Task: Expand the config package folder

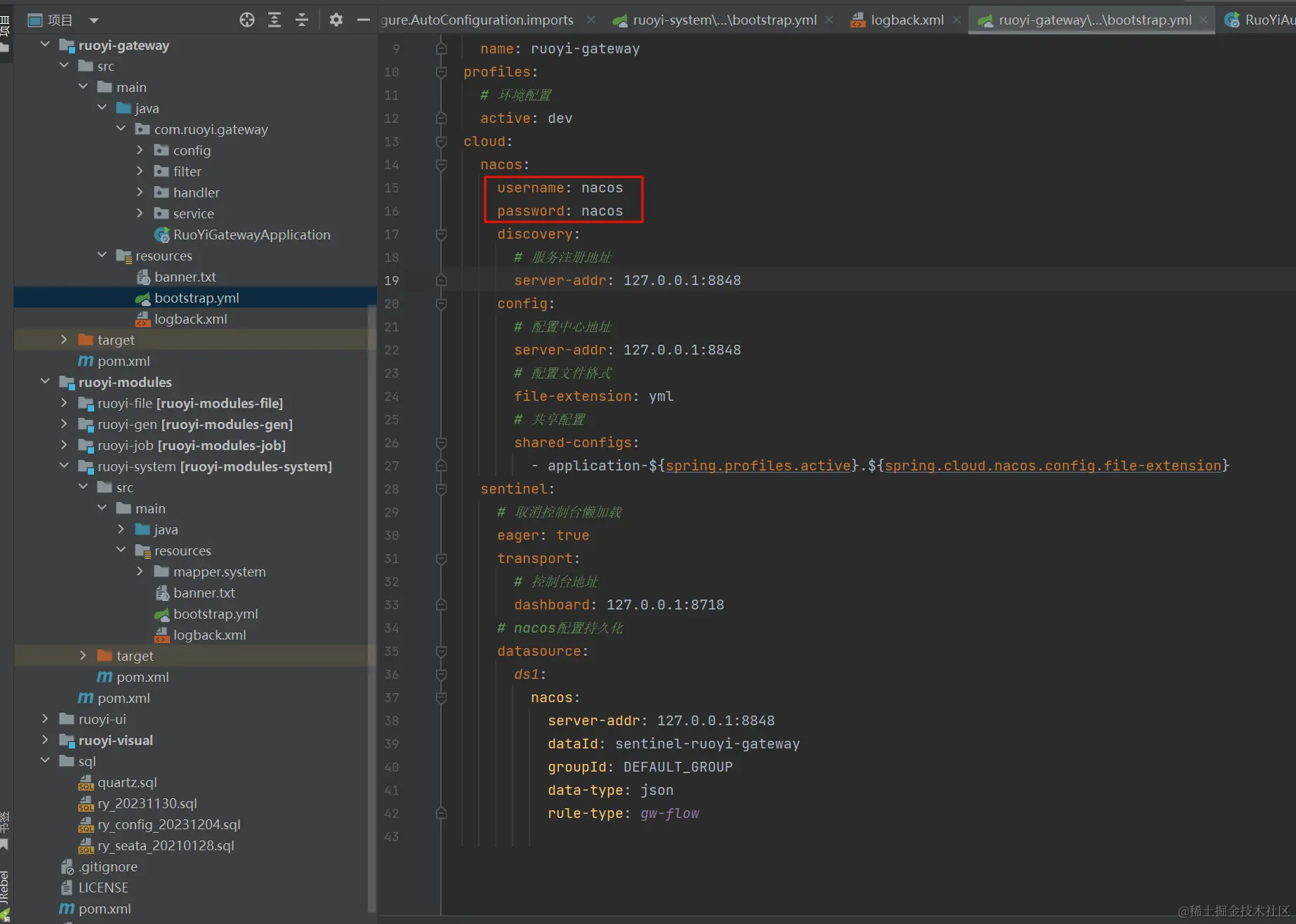Action: coord(140,150)
